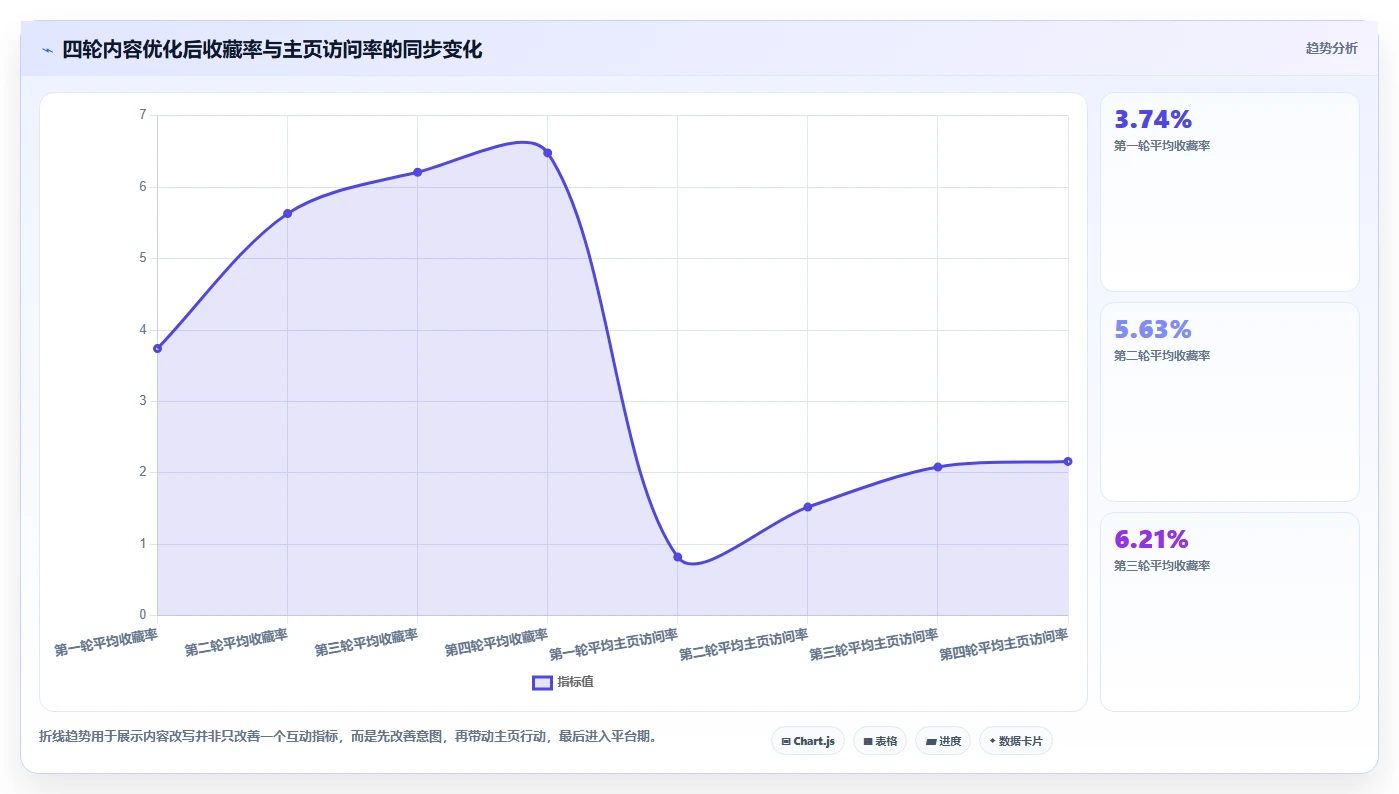The height and width of the screenshot is (794, 1399).
Task: Click the 第三轮平均收藏率 card caption
Action: [1162, 566]
